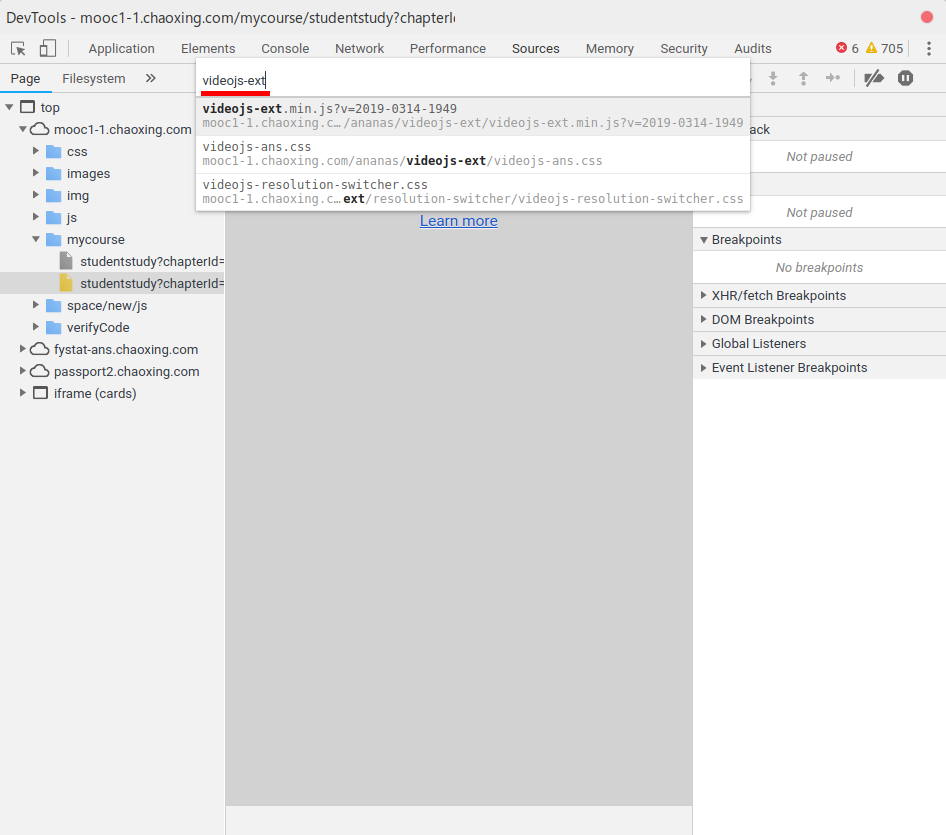
Task: Click the step debugger arrow icon
Action: pyautogui.click(x=833, y=78)
